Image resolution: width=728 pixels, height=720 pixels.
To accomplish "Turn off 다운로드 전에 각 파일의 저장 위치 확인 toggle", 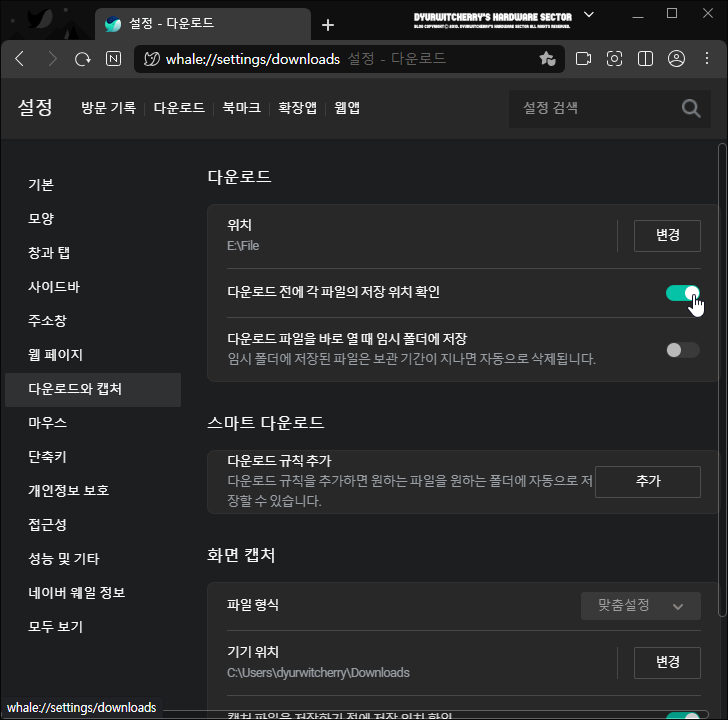I will coord(682,293).
